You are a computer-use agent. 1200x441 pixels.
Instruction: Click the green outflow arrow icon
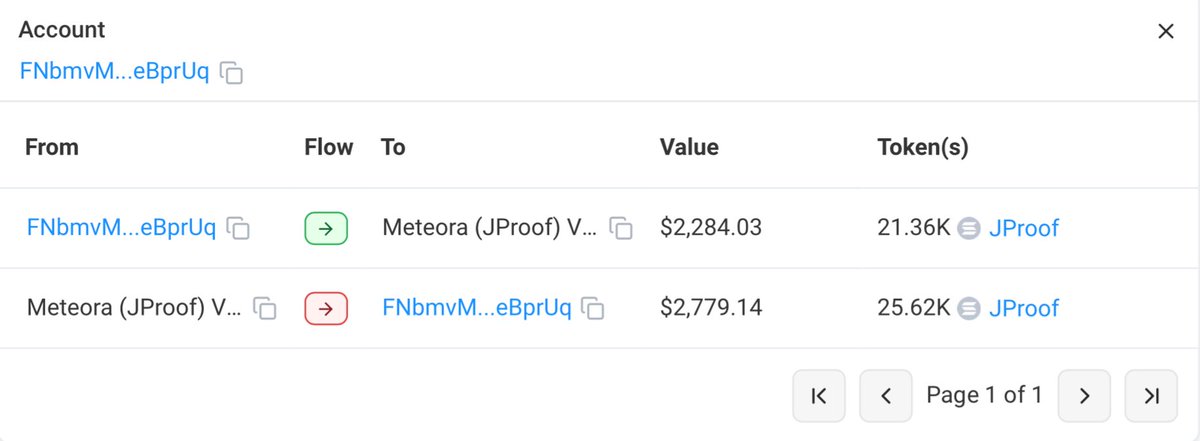tap(325, 228)
